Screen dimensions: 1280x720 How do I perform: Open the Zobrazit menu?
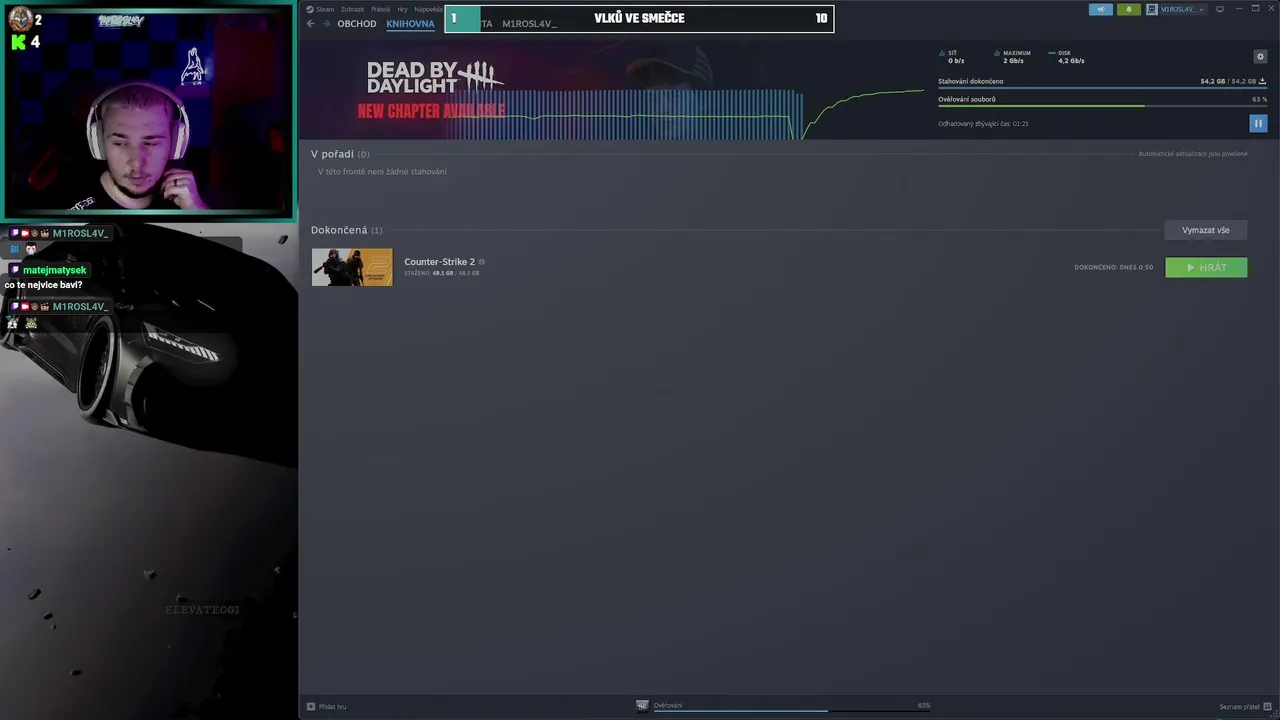(352, 9)
